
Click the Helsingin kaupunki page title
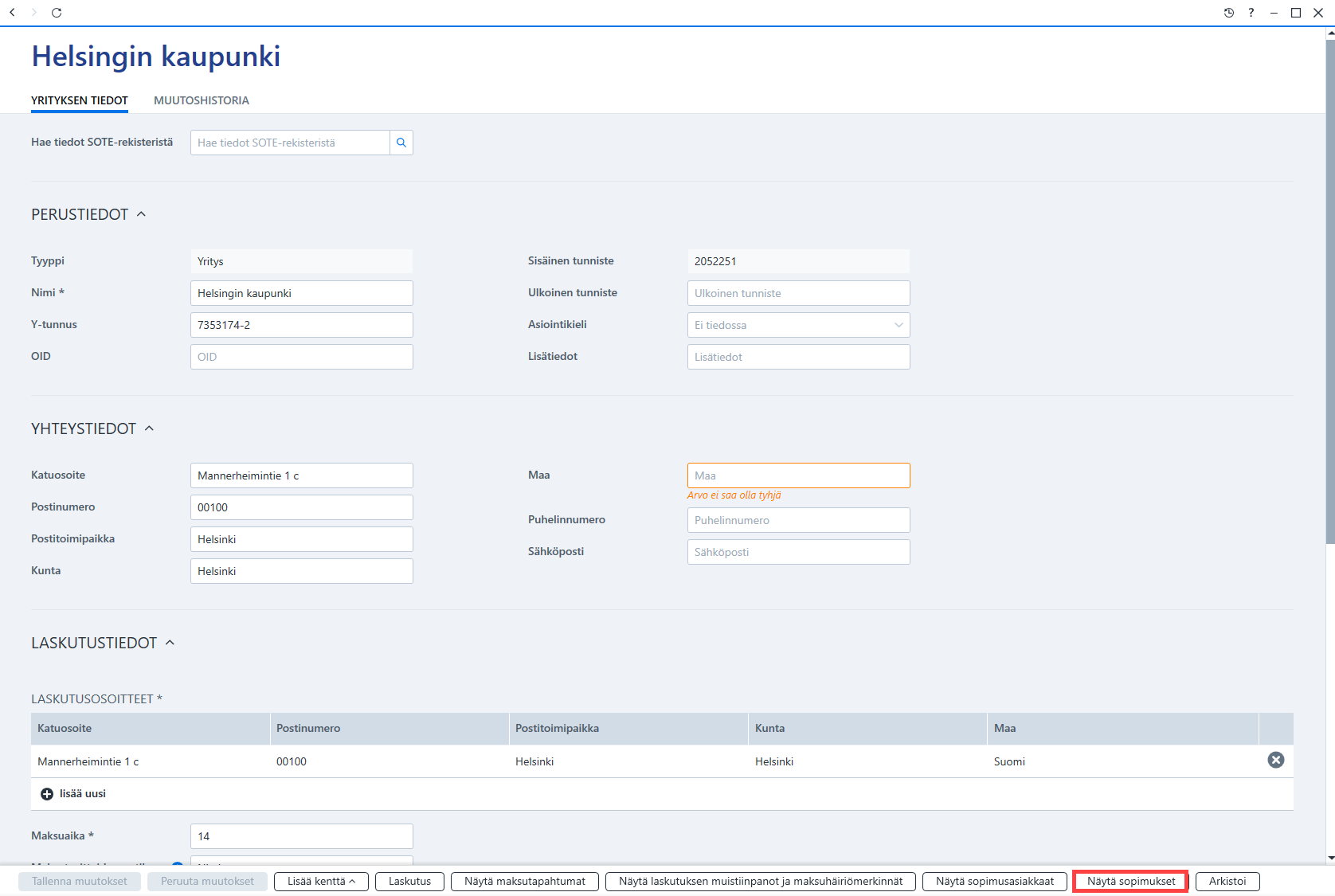pos(156,57)
